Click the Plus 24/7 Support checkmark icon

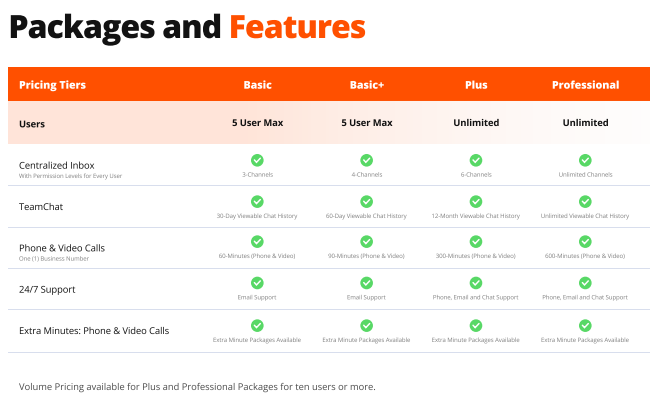tap(476, 283)
